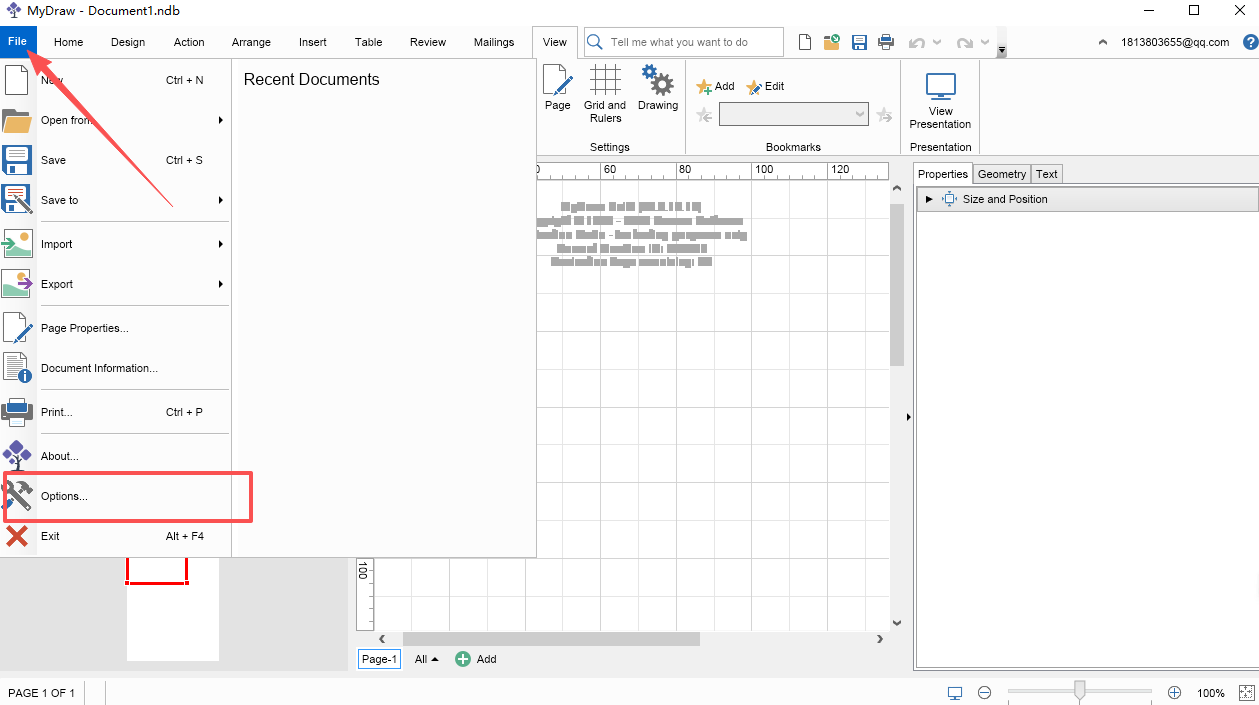Open the help question mark icon
The image size is (1259, 705).
pos(1250,42)
